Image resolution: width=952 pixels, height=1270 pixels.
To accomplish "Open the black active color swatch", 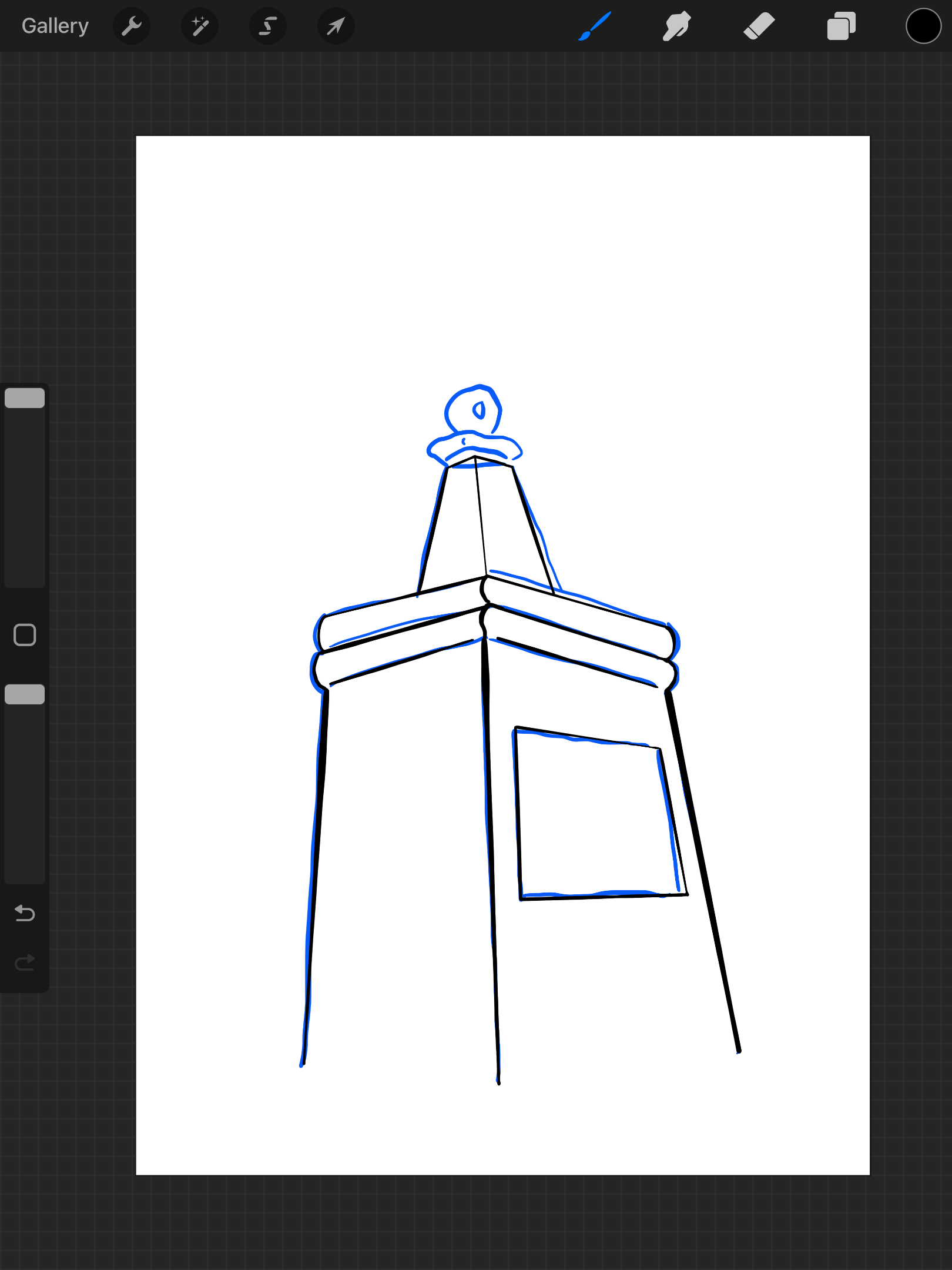I will (x=923, y=26).
